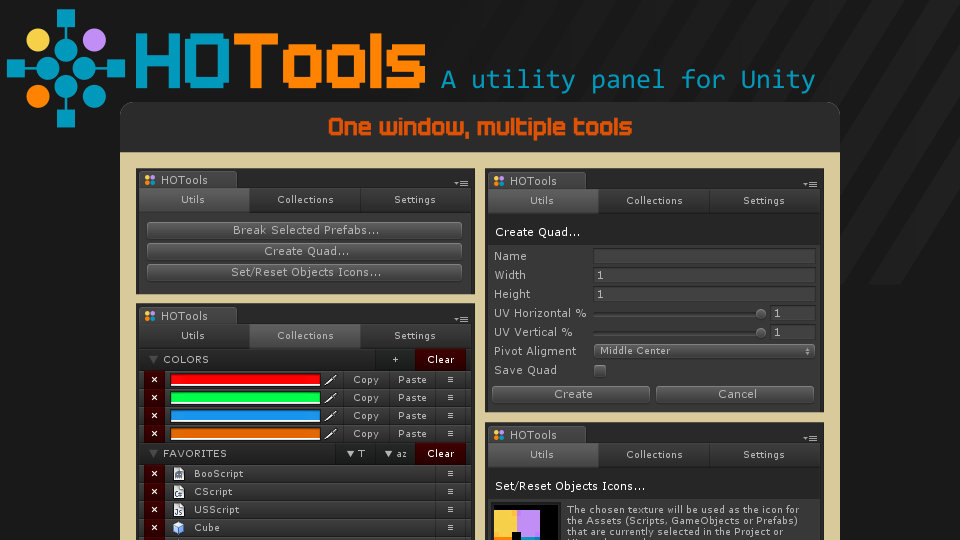Click the red color swatch
This screenshot has height=540, width=960.
pos(245,380)
